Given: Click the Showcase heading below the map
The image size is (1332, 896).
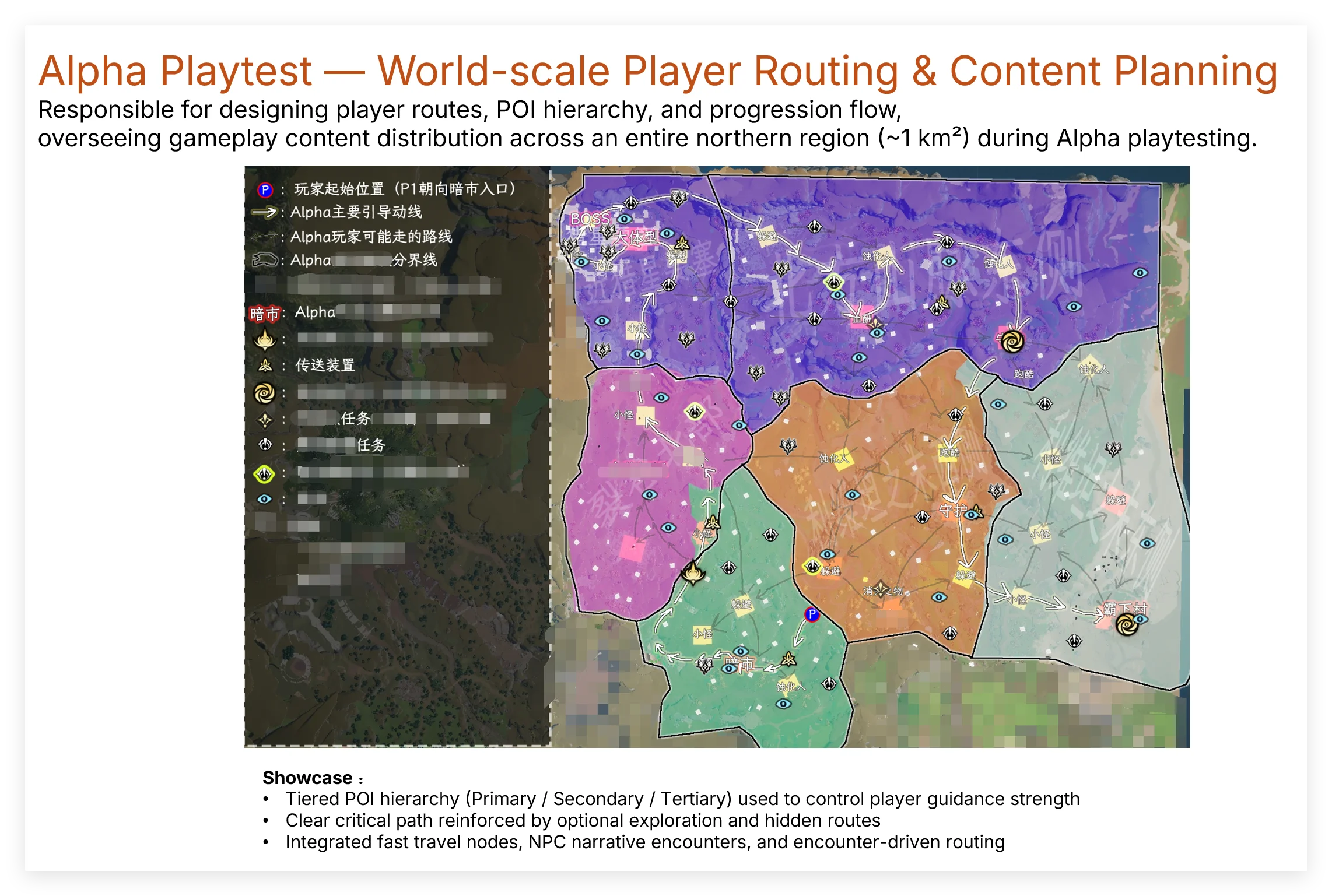Looking at the screenshot, I should [307, 778].
